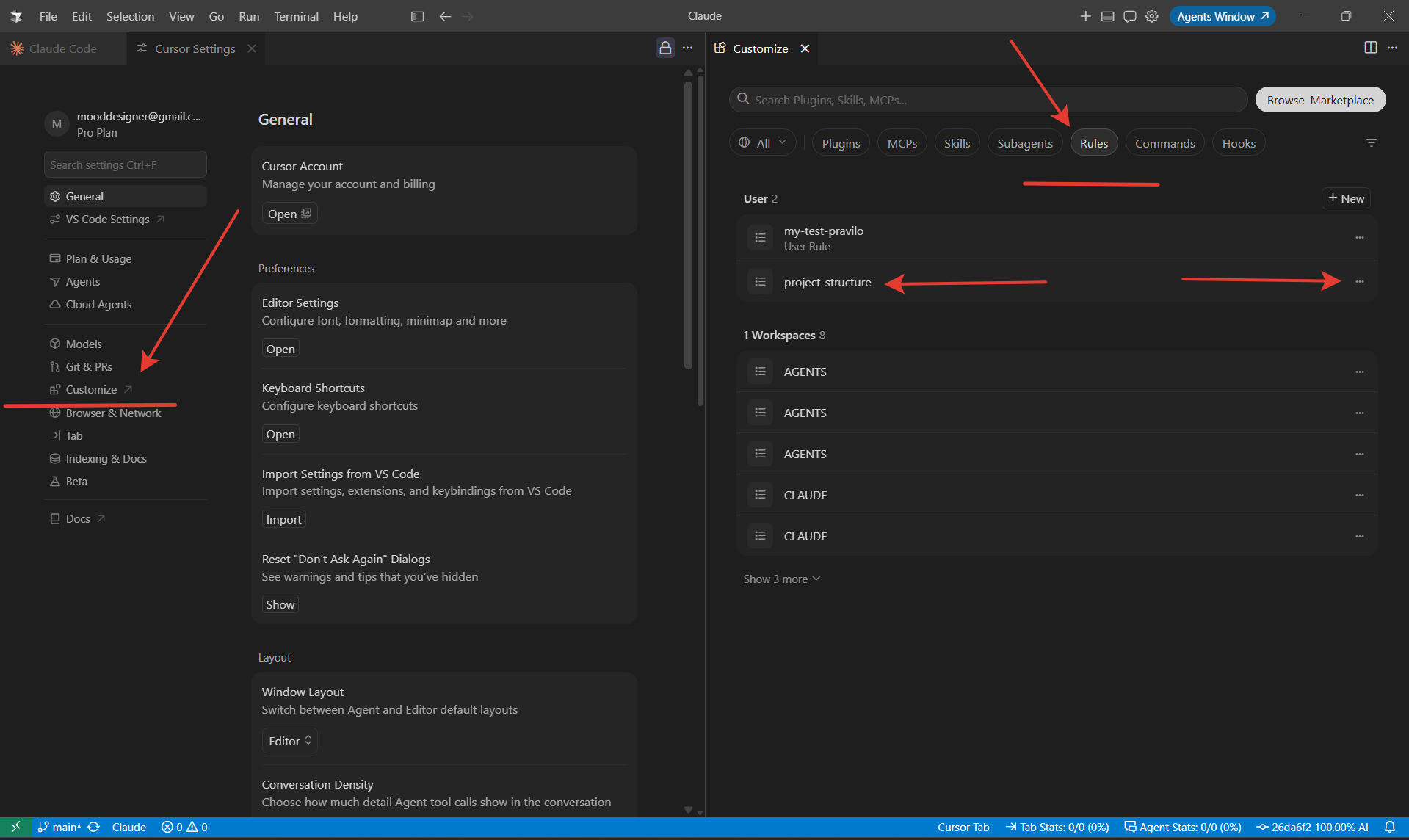
Task: Open options menu for first AGENTS rule
Action: pos(1359,372)
